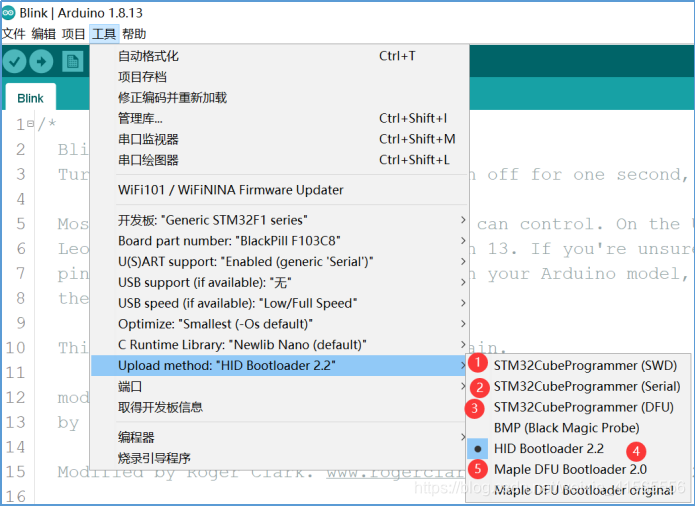Image resolution: width=695 pixels, height=506 pixels.
Task: Open 管理库... library manager entry
Action: [x=280, y=118]
